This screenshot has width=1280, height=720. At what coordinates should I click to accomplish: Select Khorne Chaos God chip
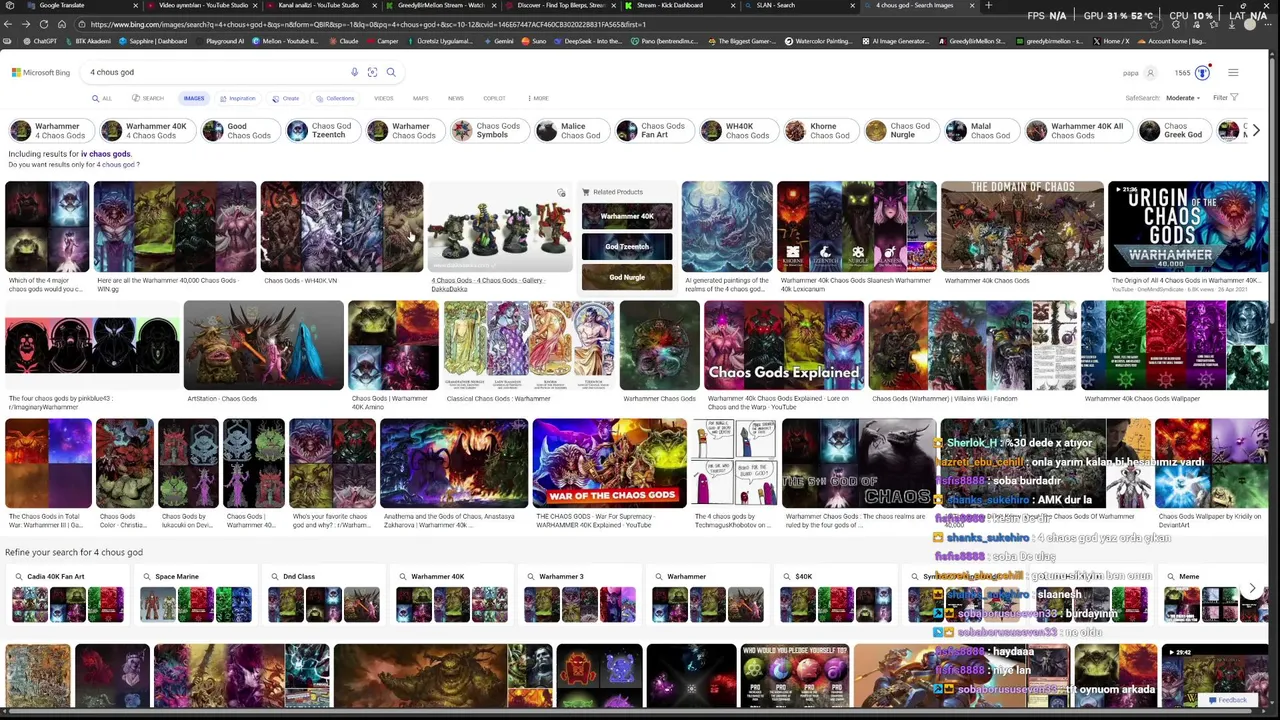coord(819,131)
